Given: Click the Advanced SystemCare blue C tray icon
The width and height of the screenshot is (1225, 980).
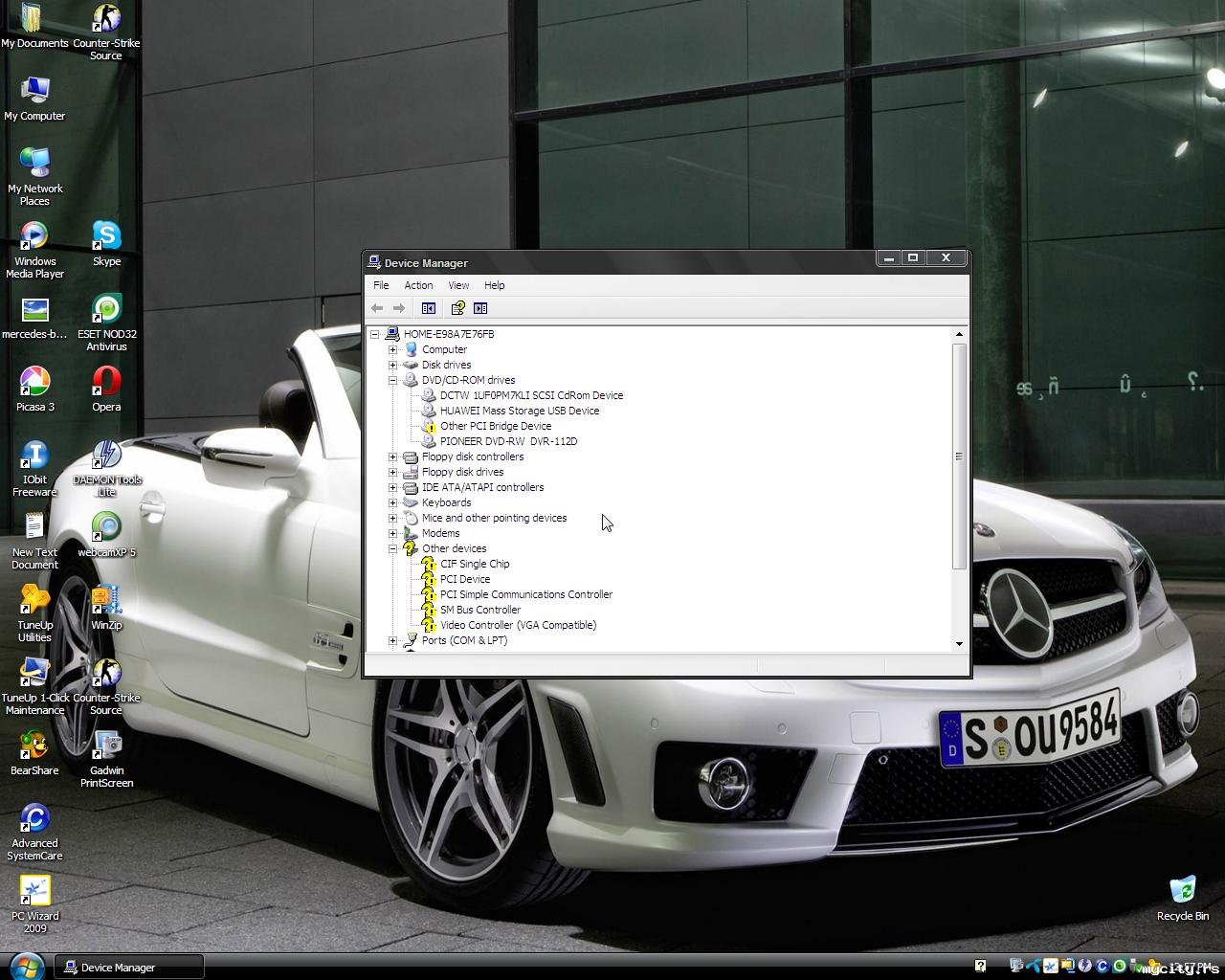Looking at the screenshot, I should click(1102, 967).
